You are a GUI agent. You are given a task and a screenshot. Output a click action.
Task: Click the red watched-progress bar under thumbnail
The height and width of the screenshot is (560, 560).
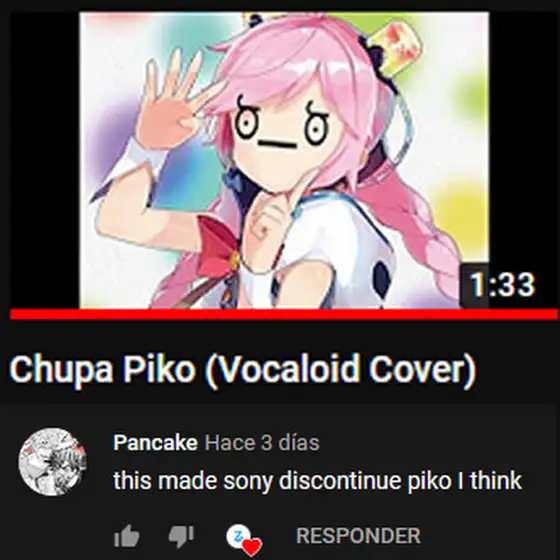(284, 314)
